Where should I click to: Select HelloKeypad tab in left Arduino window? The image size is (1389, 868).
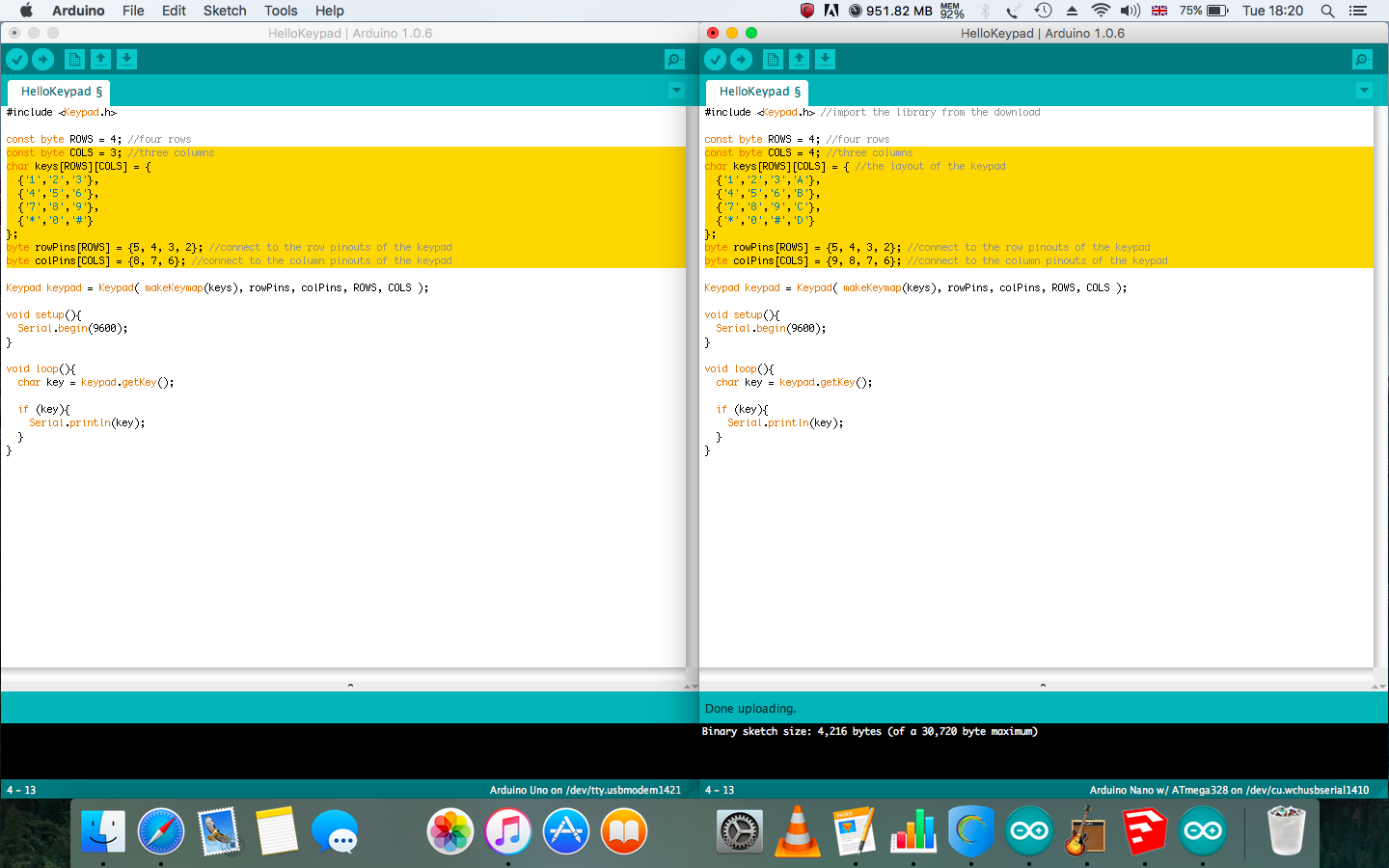[59, 93]
